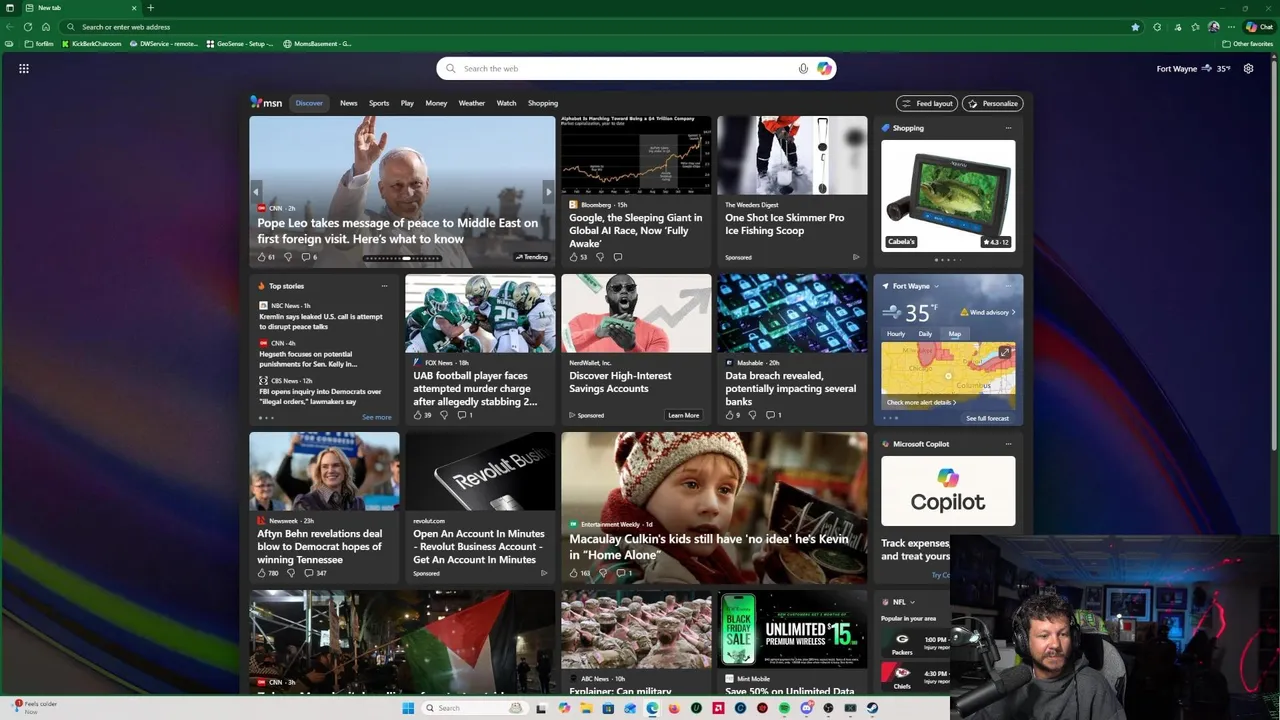
Task: Open a new browser tab with plus
Action: pos(150,8)
